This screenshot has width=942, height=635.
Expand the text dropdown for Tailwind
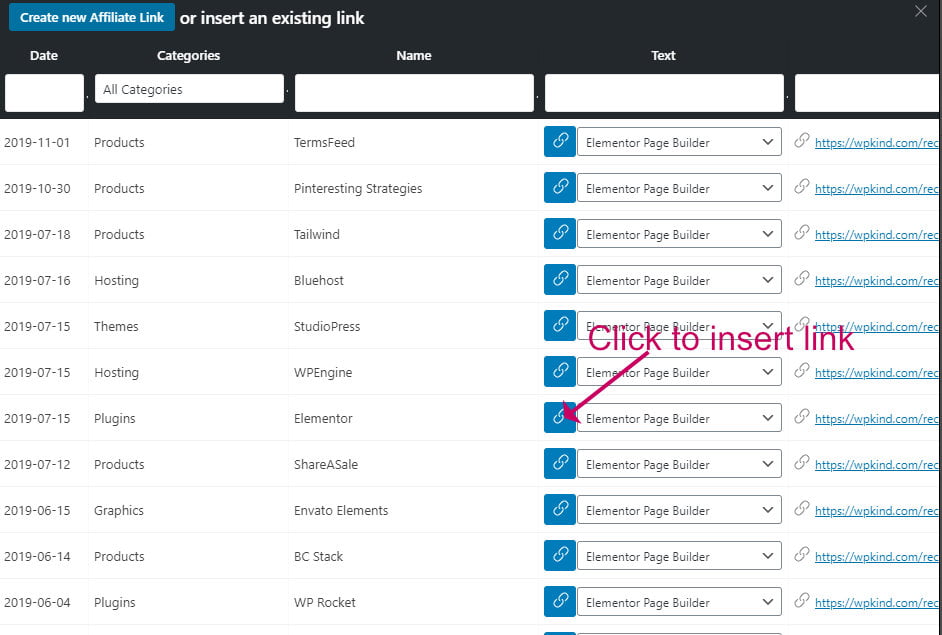click(679, 234)
